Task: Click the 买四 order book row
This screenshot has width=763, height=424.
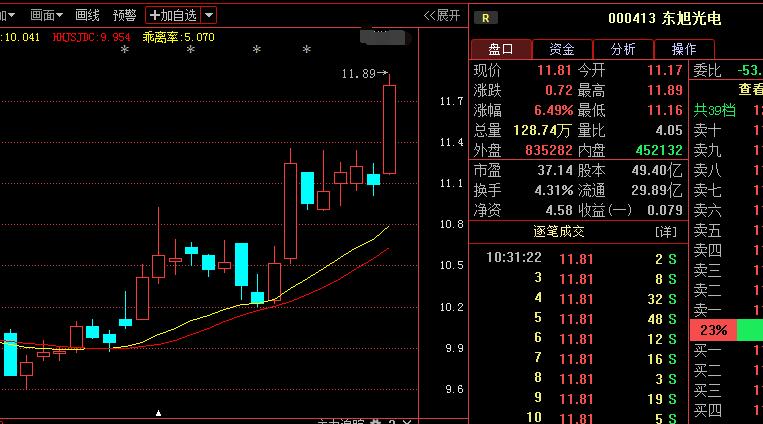Action: click(727, 410)
